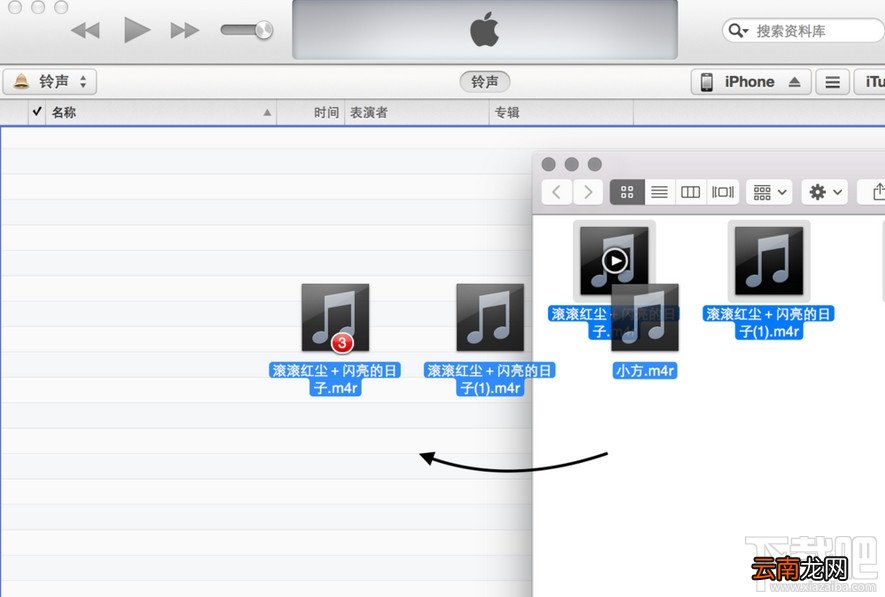
Task: Select 滚滚红尘+闪亮的日子(1).m4r thumbnail in Finder
Action: [x=769, y=261]
